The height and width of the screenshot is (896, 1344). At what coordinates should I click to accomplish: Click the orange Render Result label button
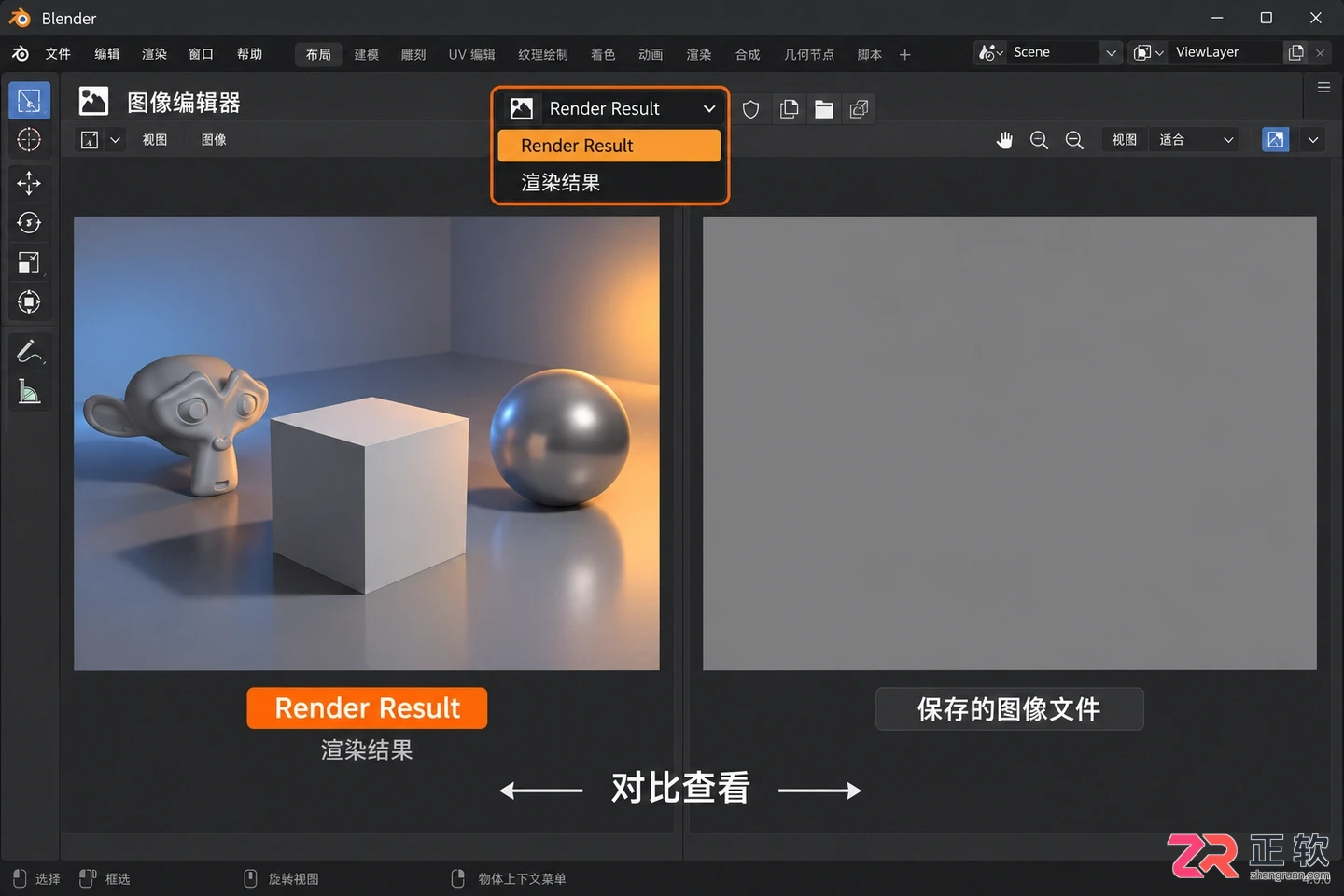click(367, 708)
